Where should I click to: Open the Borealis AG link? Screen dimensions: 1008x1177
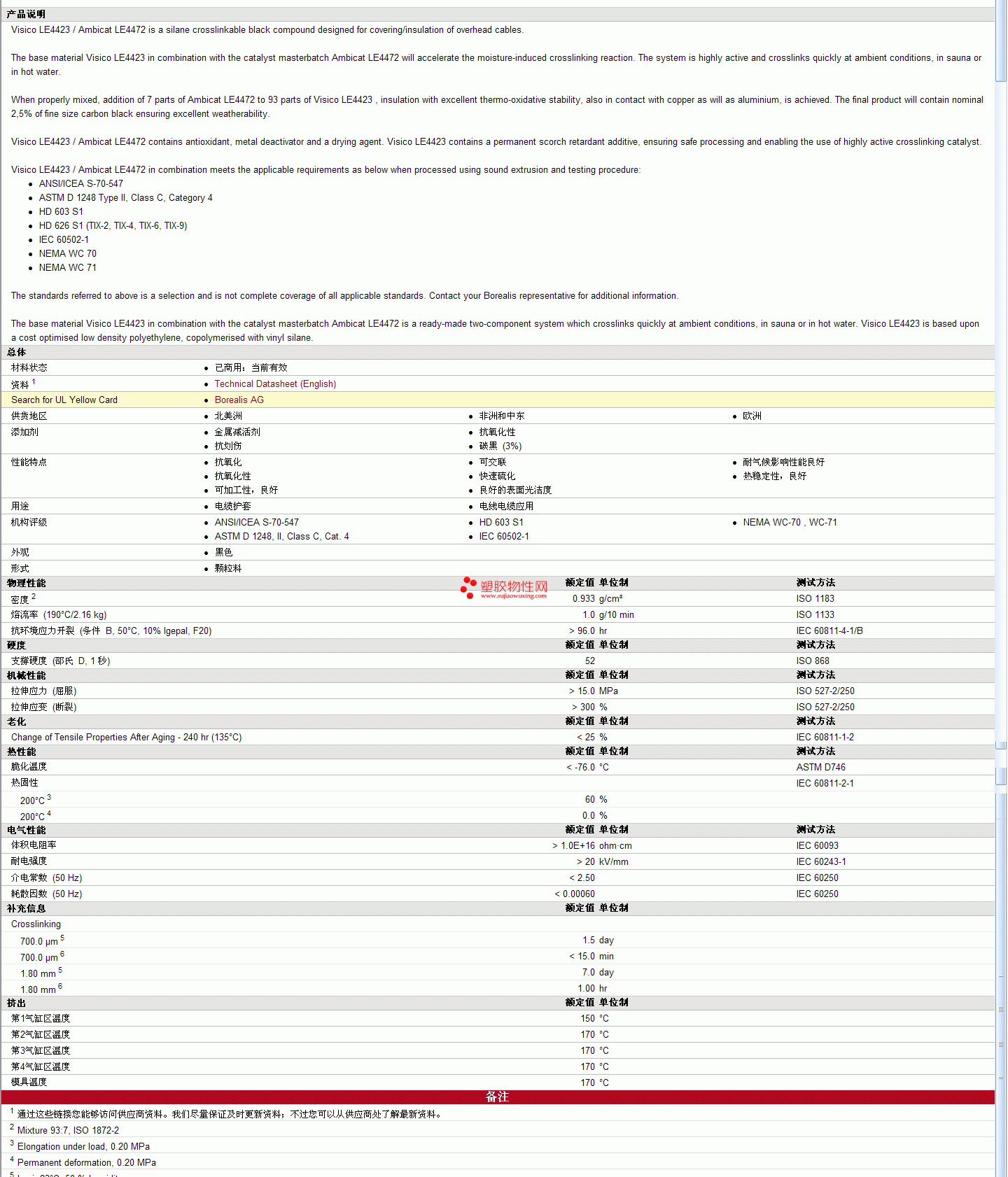point(239,400)
